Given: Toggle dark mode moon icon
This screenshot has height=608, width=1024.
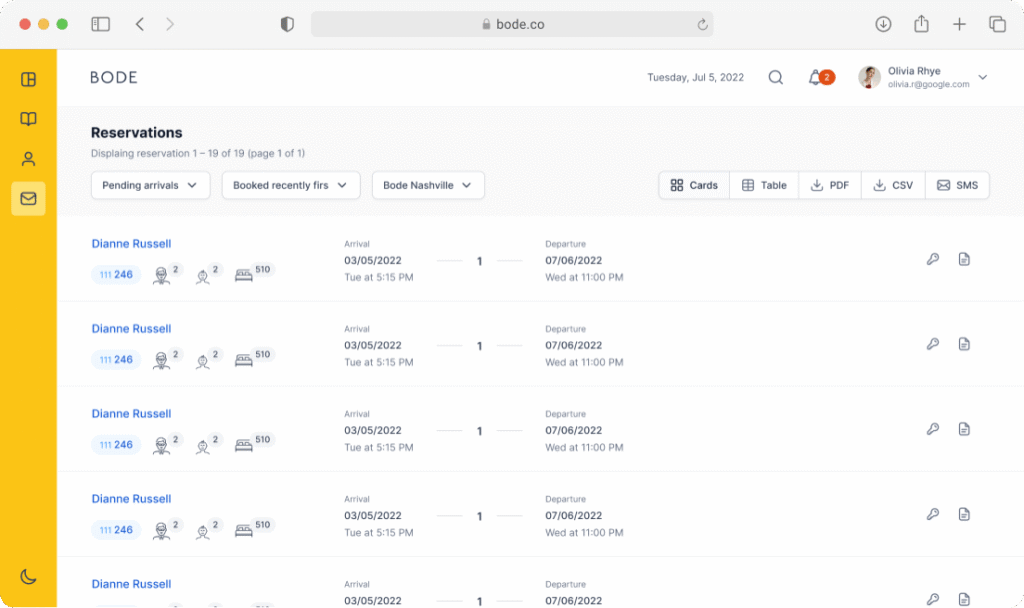Looking at the screenshot, I should [x=28, y=577].
